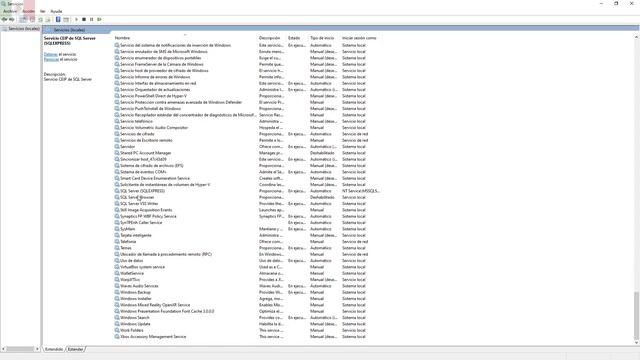This screenshot has height=360, width=640.
Task: Select the Waves Audio Services icon
Action: (x=117, y=286)
